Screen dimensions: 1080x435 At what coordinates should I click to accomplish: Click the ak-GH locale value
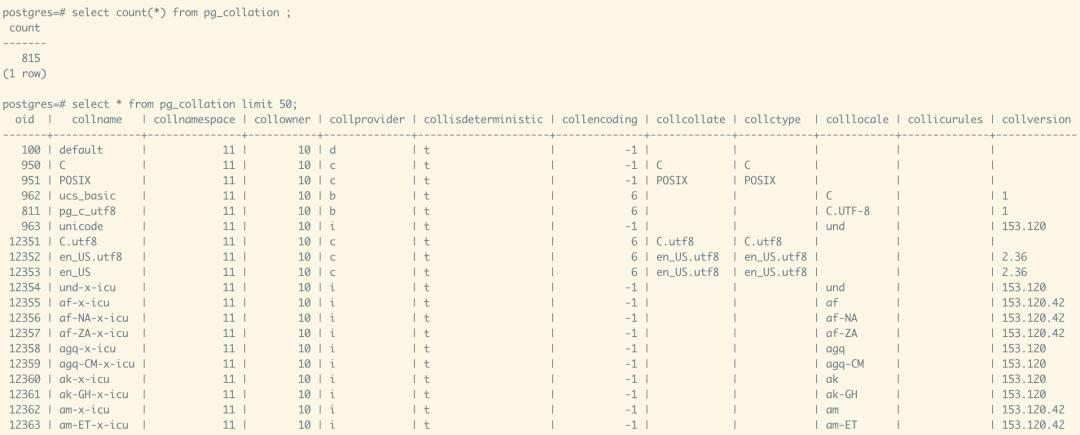841,395
